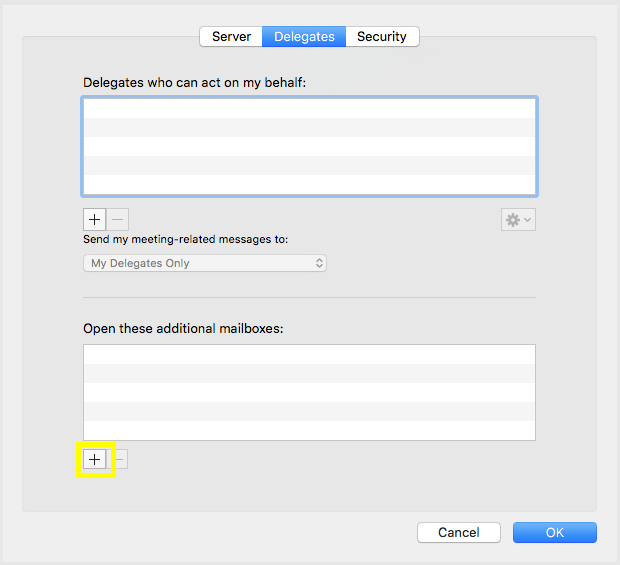The width and height of the screenshot is (620, 565).
Task: Open the gear action menu for delegates
Action: pyautogui.click(x=513, y=219)
